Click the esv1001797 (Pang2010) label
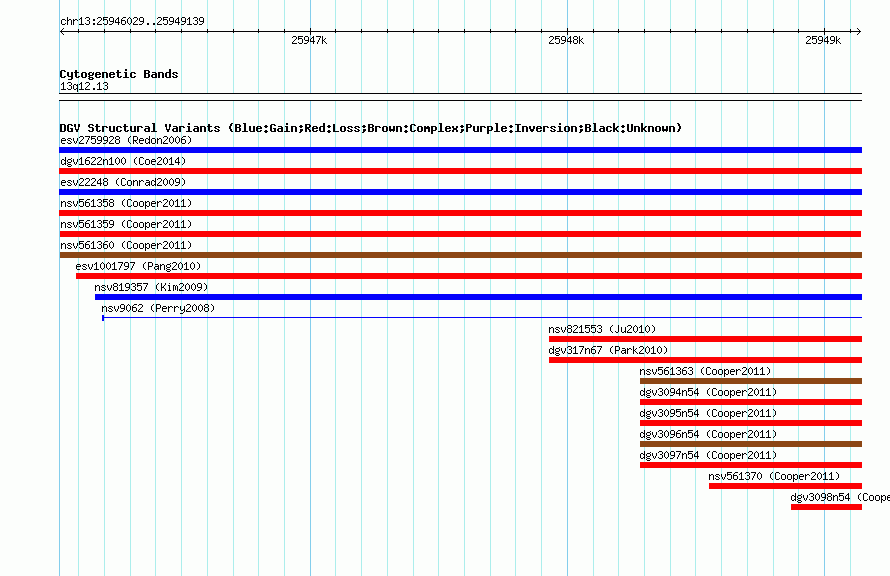 pyautogui.click(x=138, y=266)
